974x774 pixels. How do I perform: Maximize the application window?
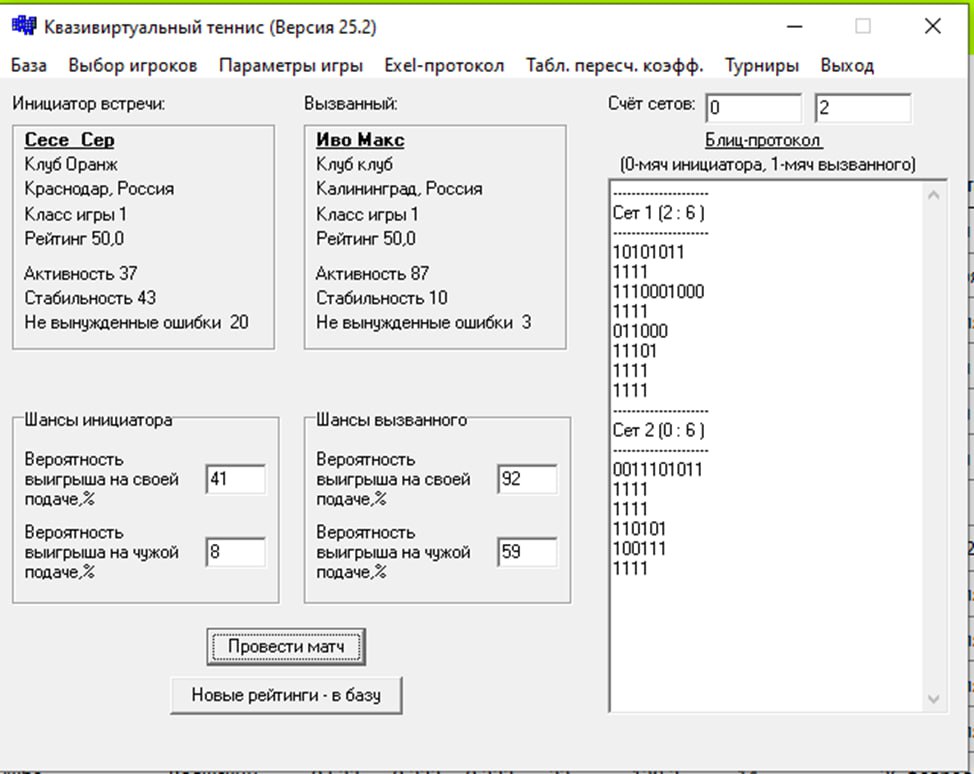pos(862,27)
